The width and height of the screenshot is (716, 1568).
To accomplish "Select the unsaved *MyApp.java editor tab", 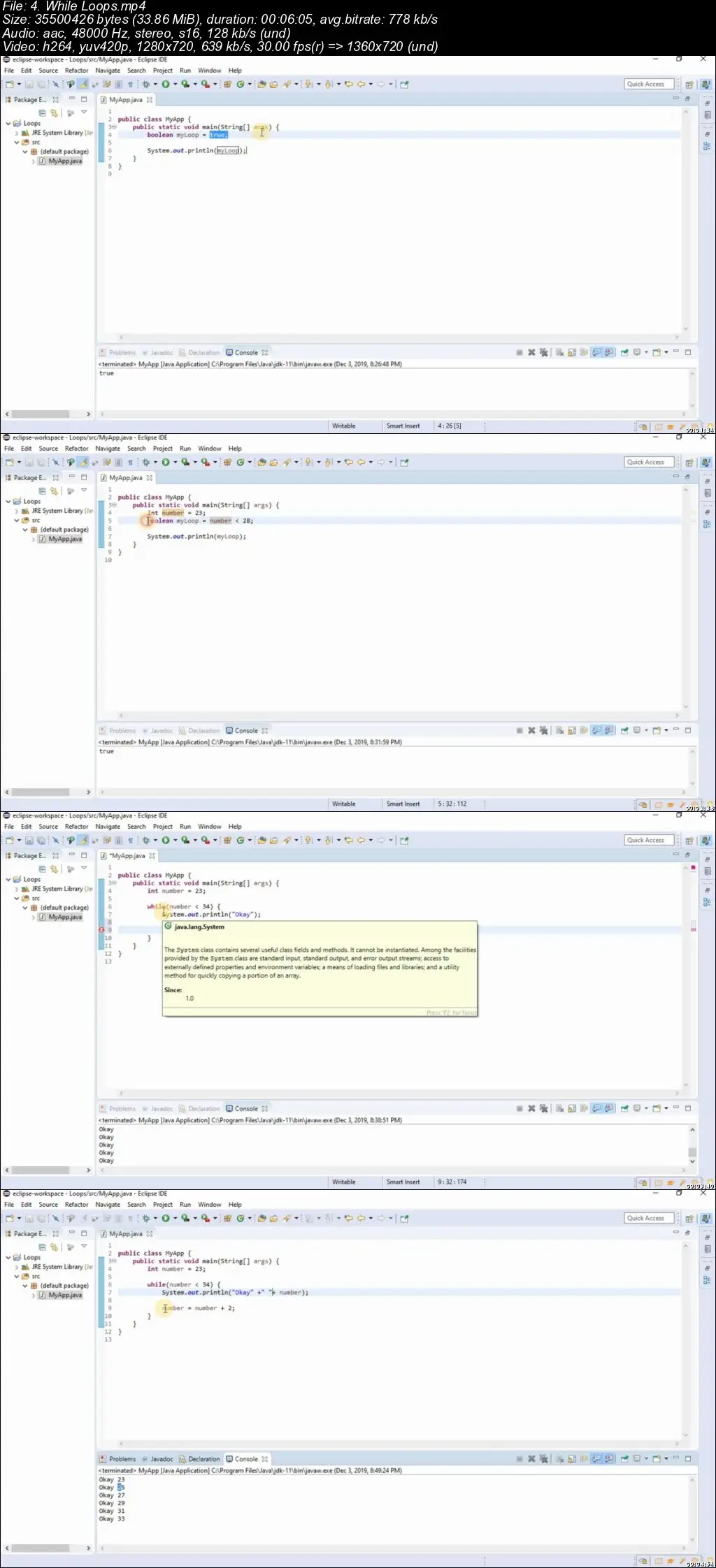I will pyautogui.click(x=128, y=855).
